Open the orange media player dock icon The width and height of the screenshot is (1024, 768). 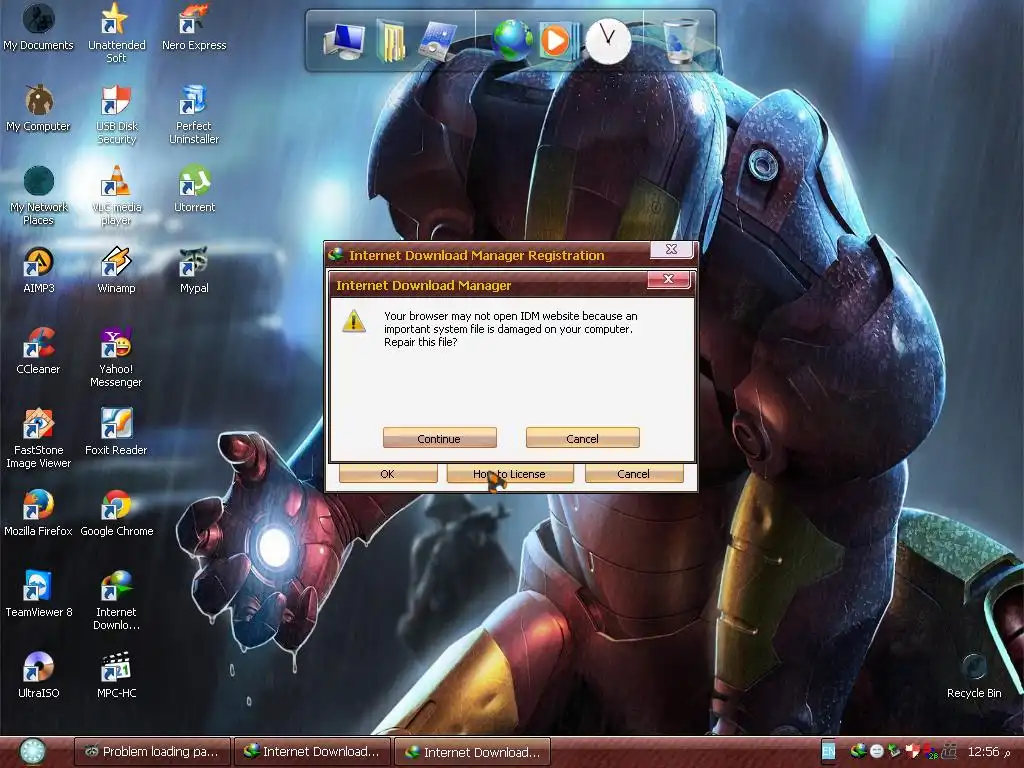(558, 40)
